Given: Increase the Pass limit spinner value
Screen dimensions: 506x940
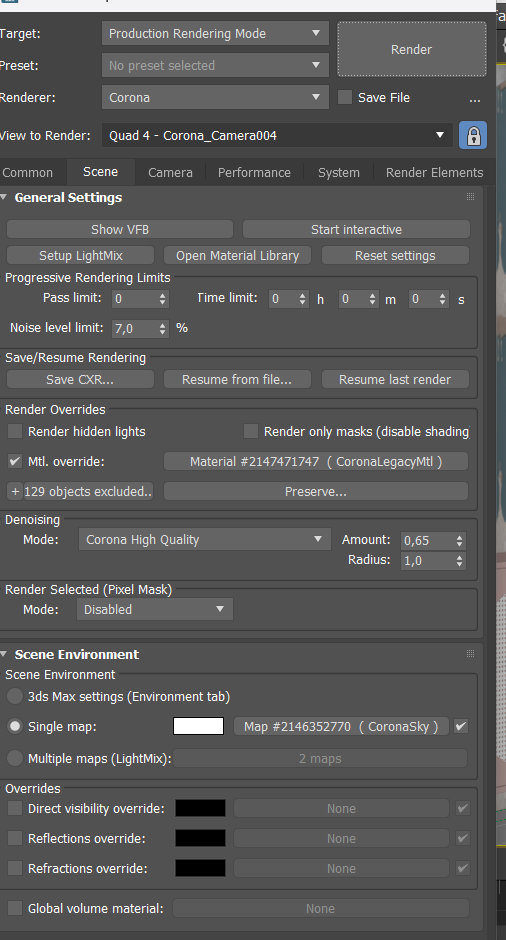Looking at the screenshot, I should click(x=162, y=295).
